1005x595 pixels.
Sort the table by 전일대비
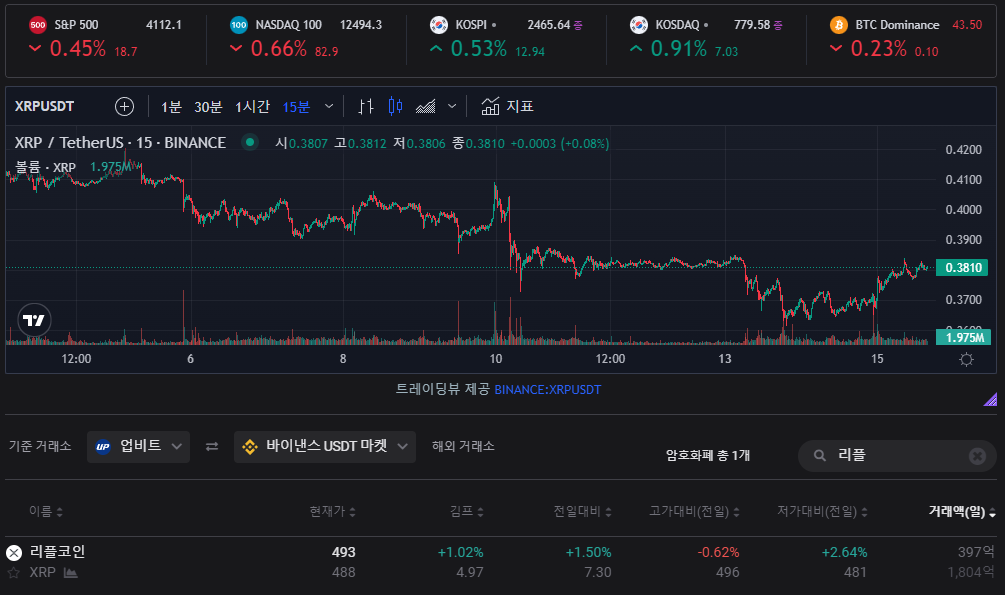[x=583, y=512]
